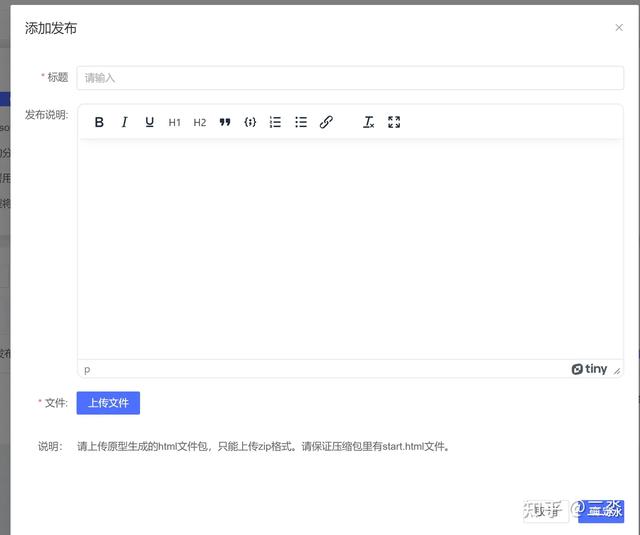Image resolution: width=640 pixels, height=535 pixels.
Task: Focus the 标题 input field
Action: point(350,78)
